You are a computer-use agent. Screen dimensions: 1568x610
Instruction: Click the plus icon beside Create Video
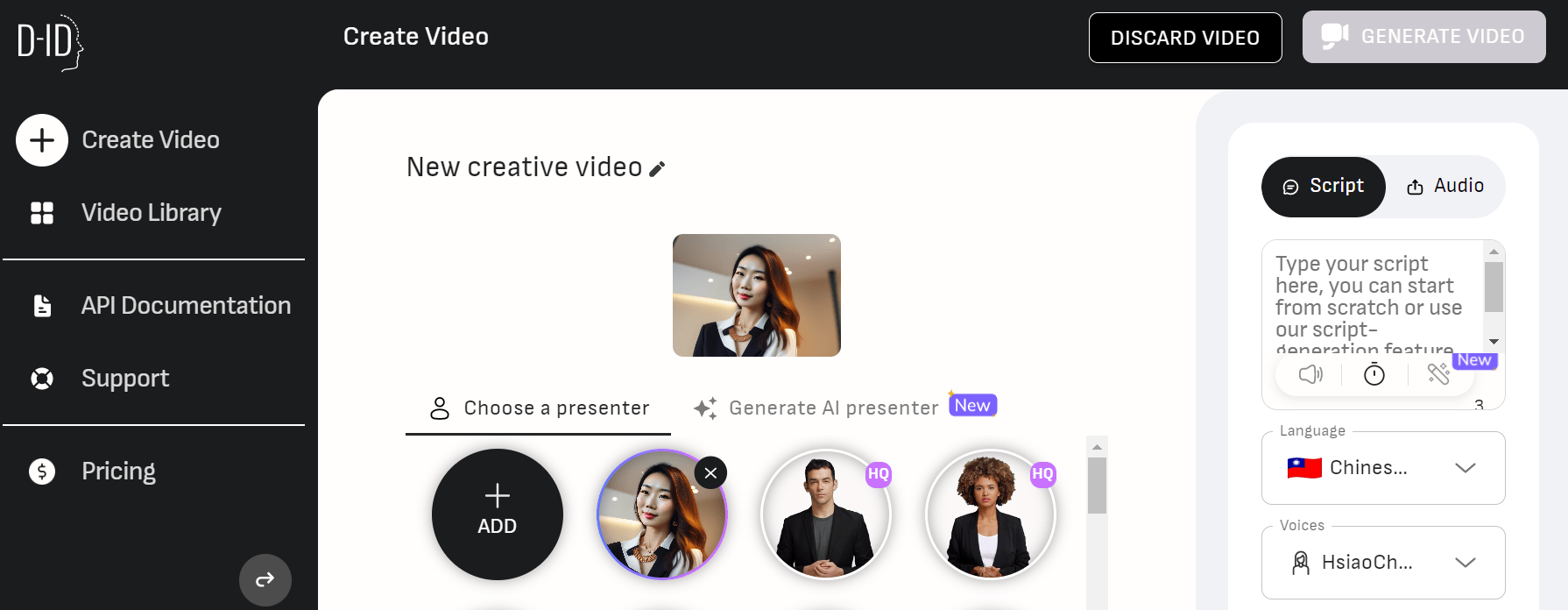(x=42, y=140)
